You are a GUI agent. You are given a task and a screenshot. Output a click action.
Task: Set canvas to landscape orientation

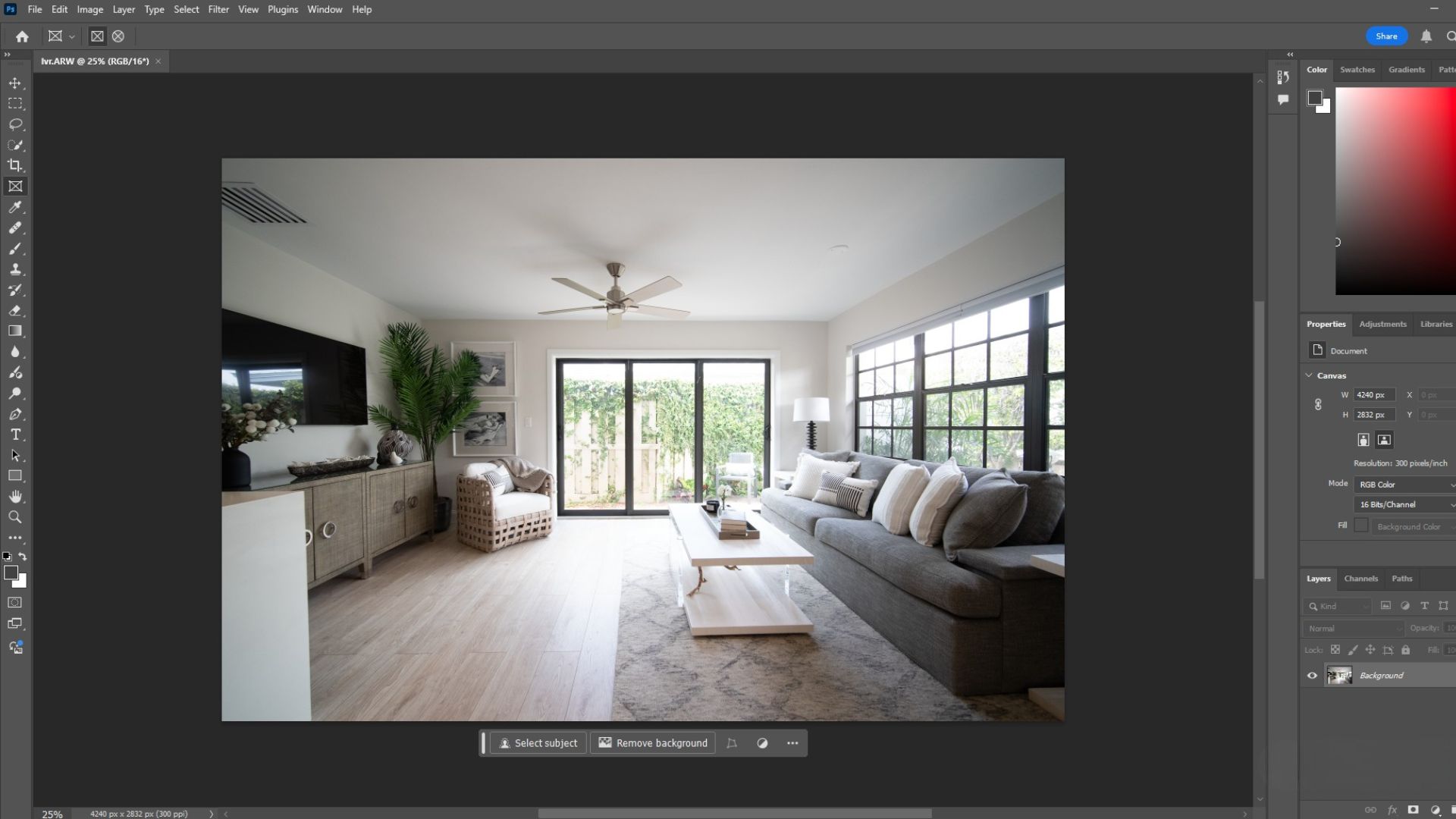pyautogui.click(x=1384, y=440)
